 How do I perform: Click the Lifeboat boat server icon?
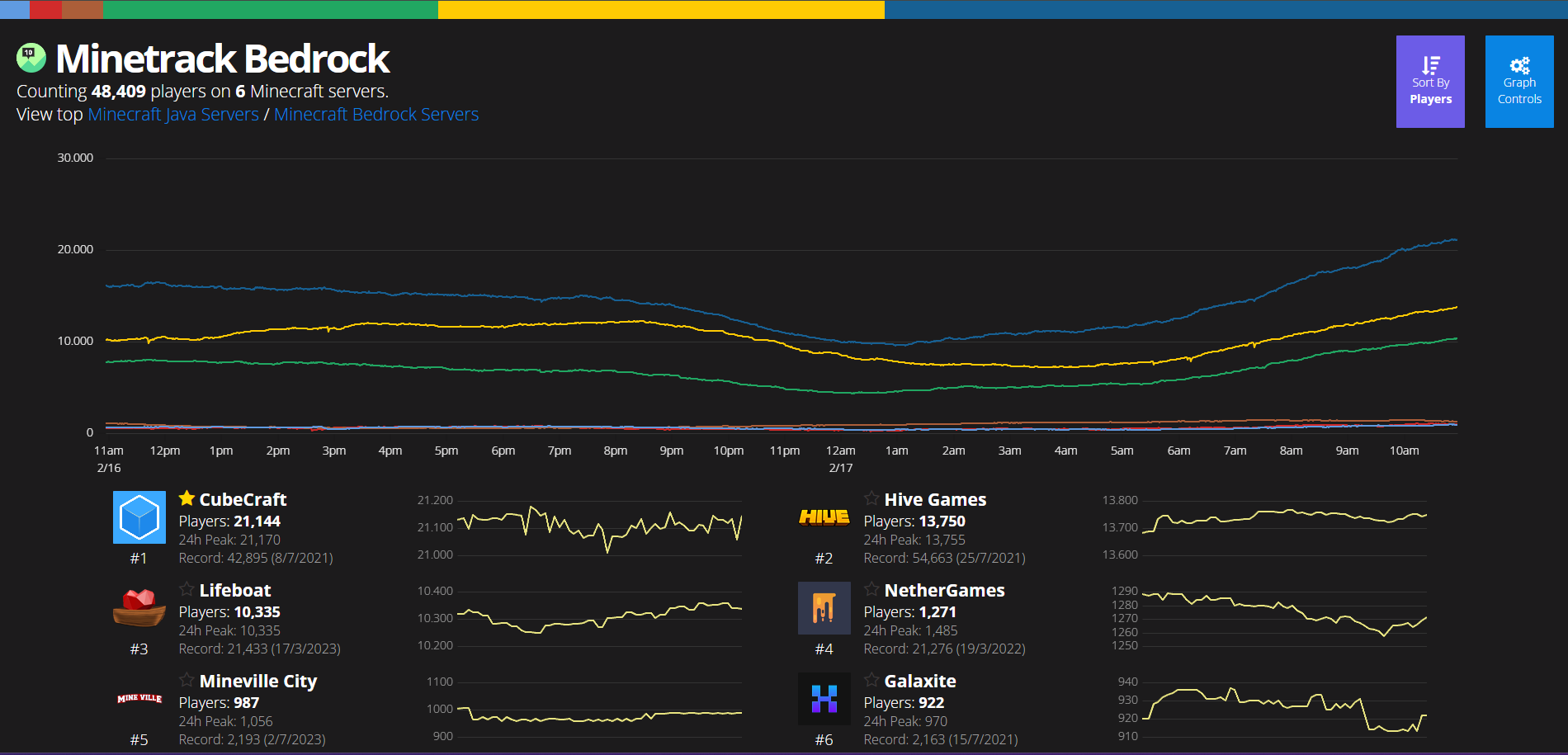point(139,608)
